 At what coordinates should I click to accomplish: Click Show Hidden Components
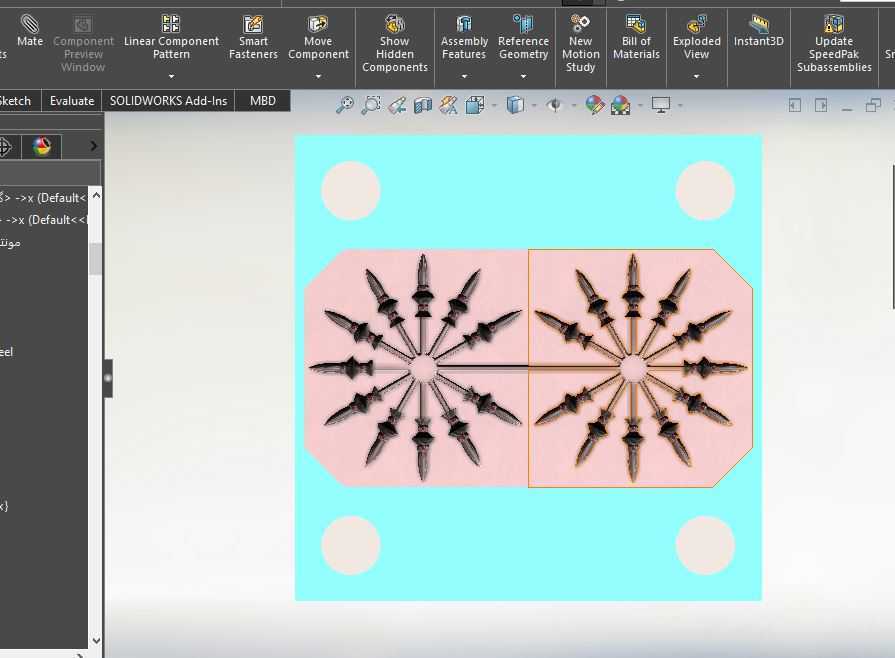(394, 43)
